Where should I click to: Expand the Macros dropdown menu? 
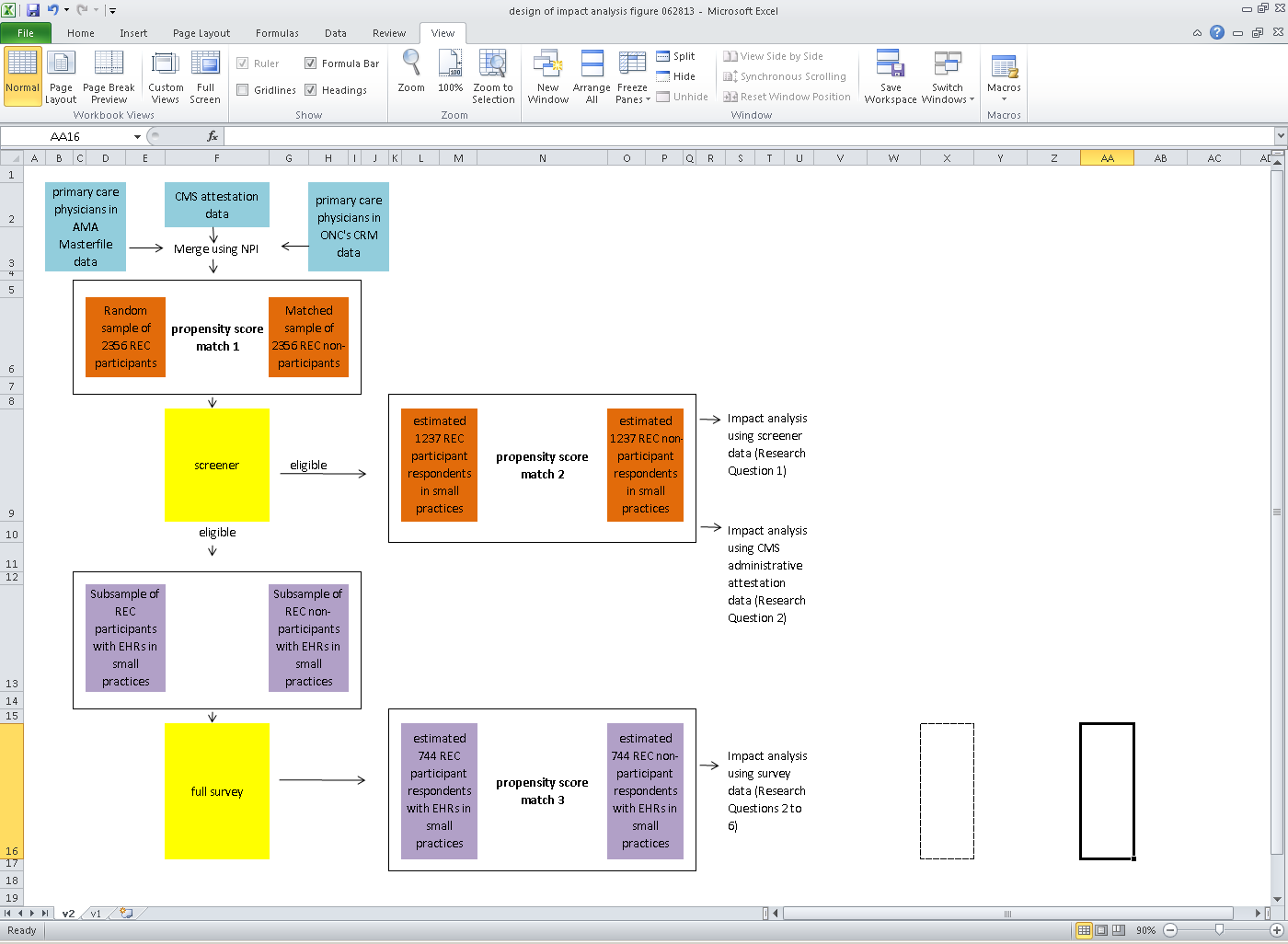pos(1004,98)
